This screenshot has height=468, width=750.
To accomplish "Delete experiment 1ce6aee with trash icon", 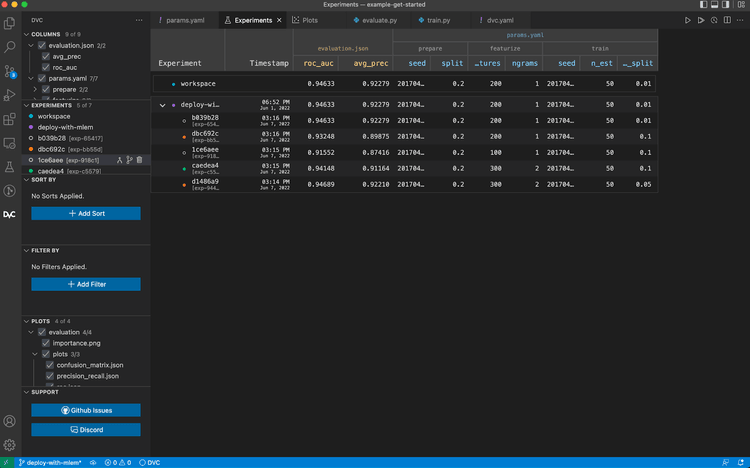I will [139, 160].
